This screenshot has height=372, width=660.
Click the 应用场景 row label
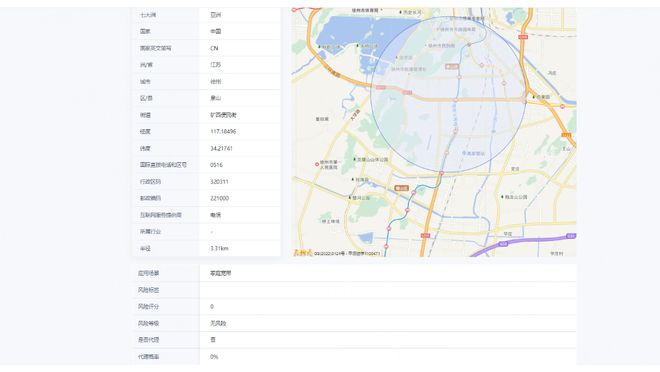(149, 273)
